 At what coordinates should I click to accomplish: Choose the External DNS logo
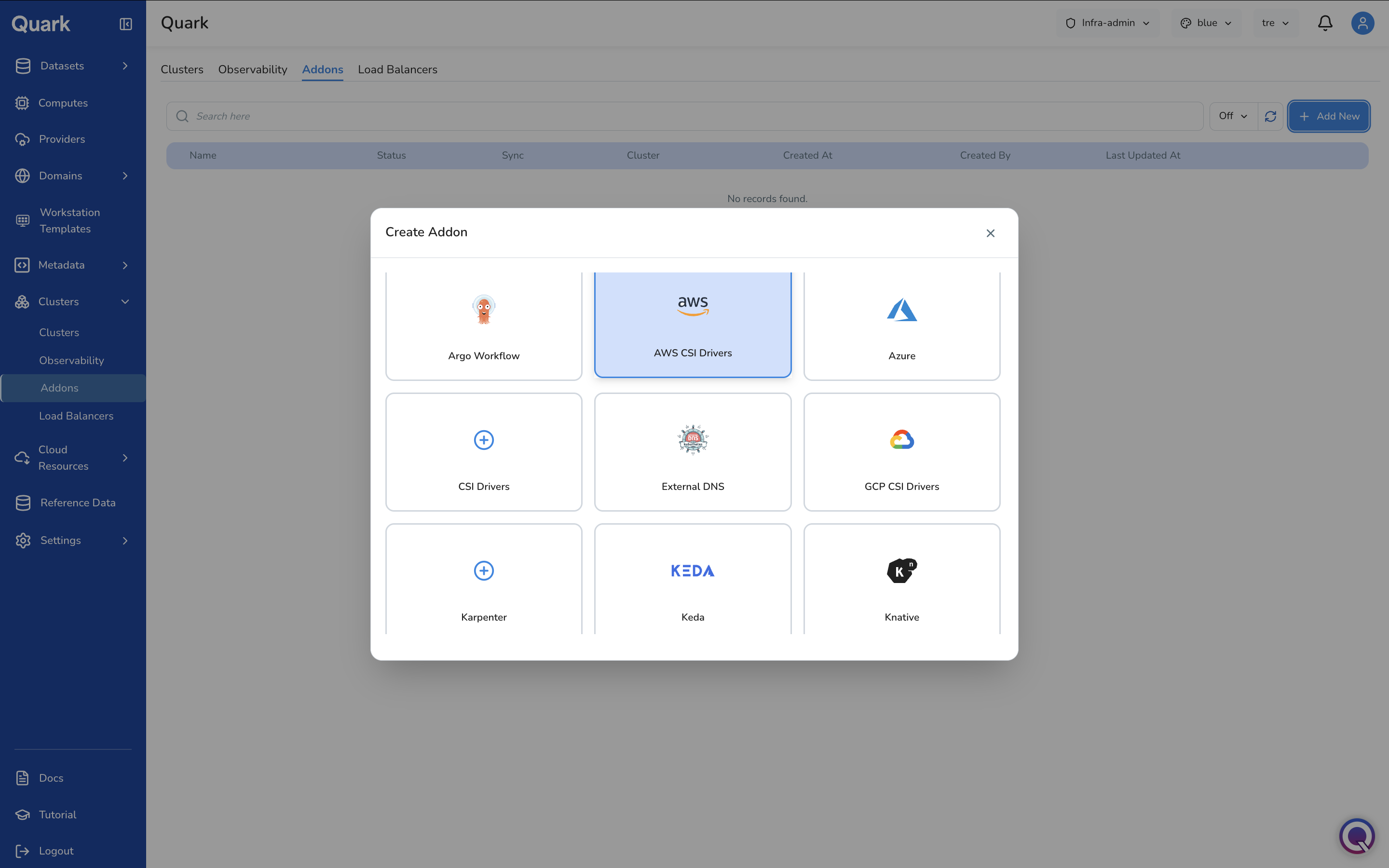693,440
